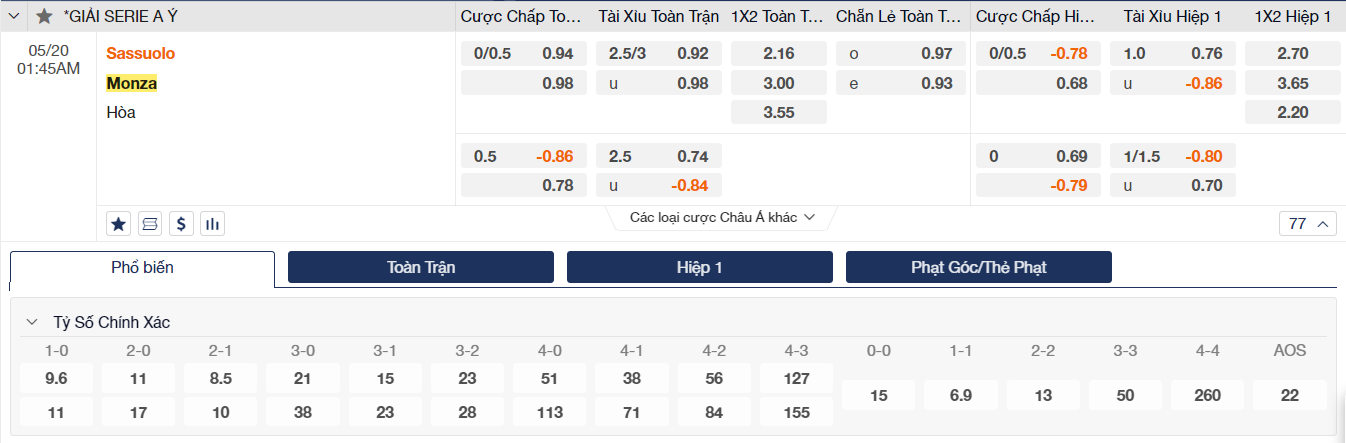Click the Sassuolo team name
Image resolution: width=1346 pixels, height=443 pixels.
click(x=141, y=53)
